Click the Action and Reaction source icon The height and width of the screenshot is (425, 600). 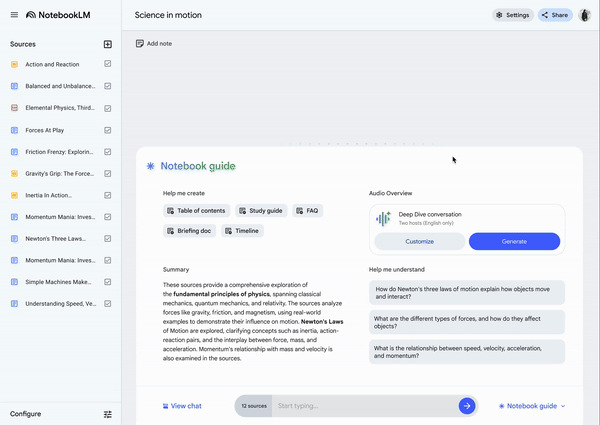click(x=14, y=64)
